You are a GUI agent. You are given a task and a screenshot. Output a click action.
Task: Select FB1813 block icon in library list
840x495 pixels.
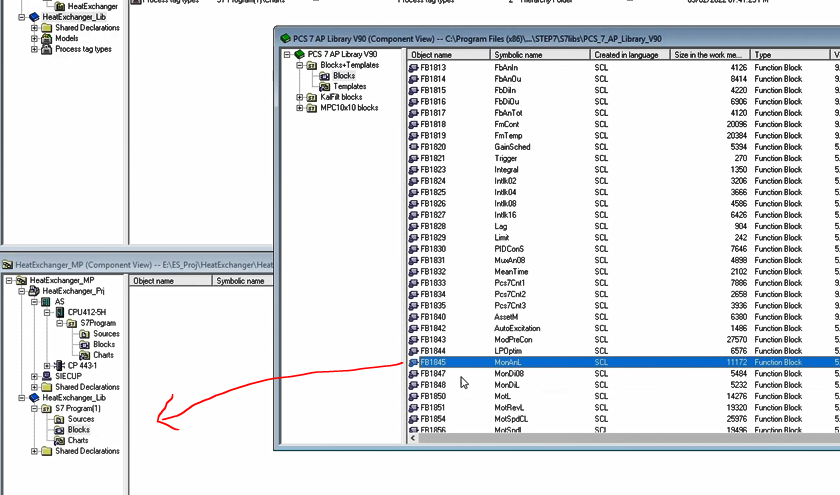pyautogui.click(x=414, y=68)
